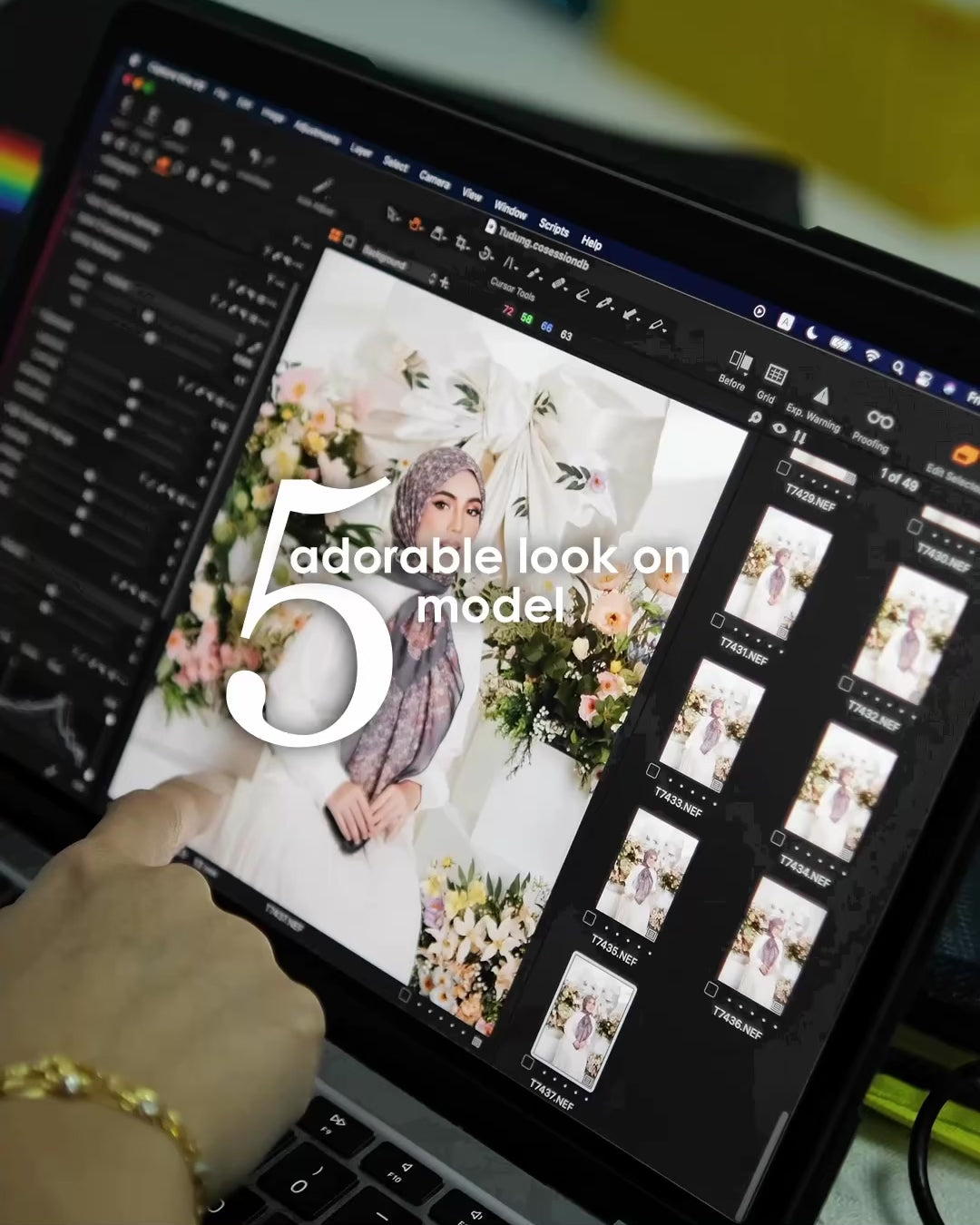Tick the checkbox for T7437.NEF

pyautogui.click(x=527, y=1062)
